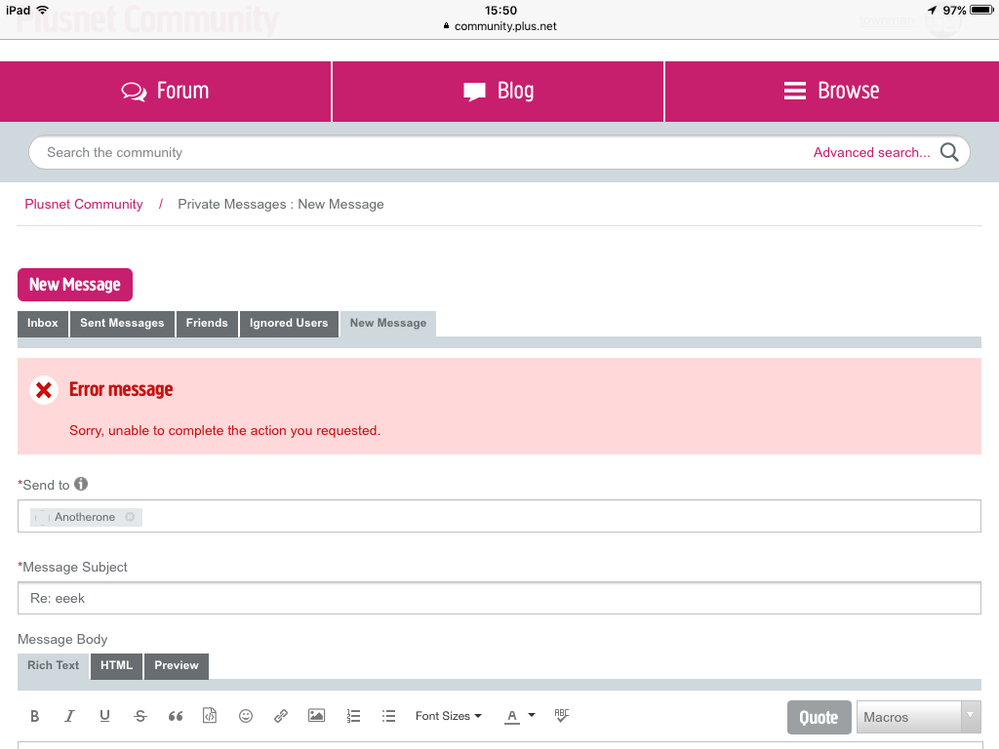Insert blockquote using quote-marks icon
This screenshot has height=749, width=999.
(x=176, y=716)
